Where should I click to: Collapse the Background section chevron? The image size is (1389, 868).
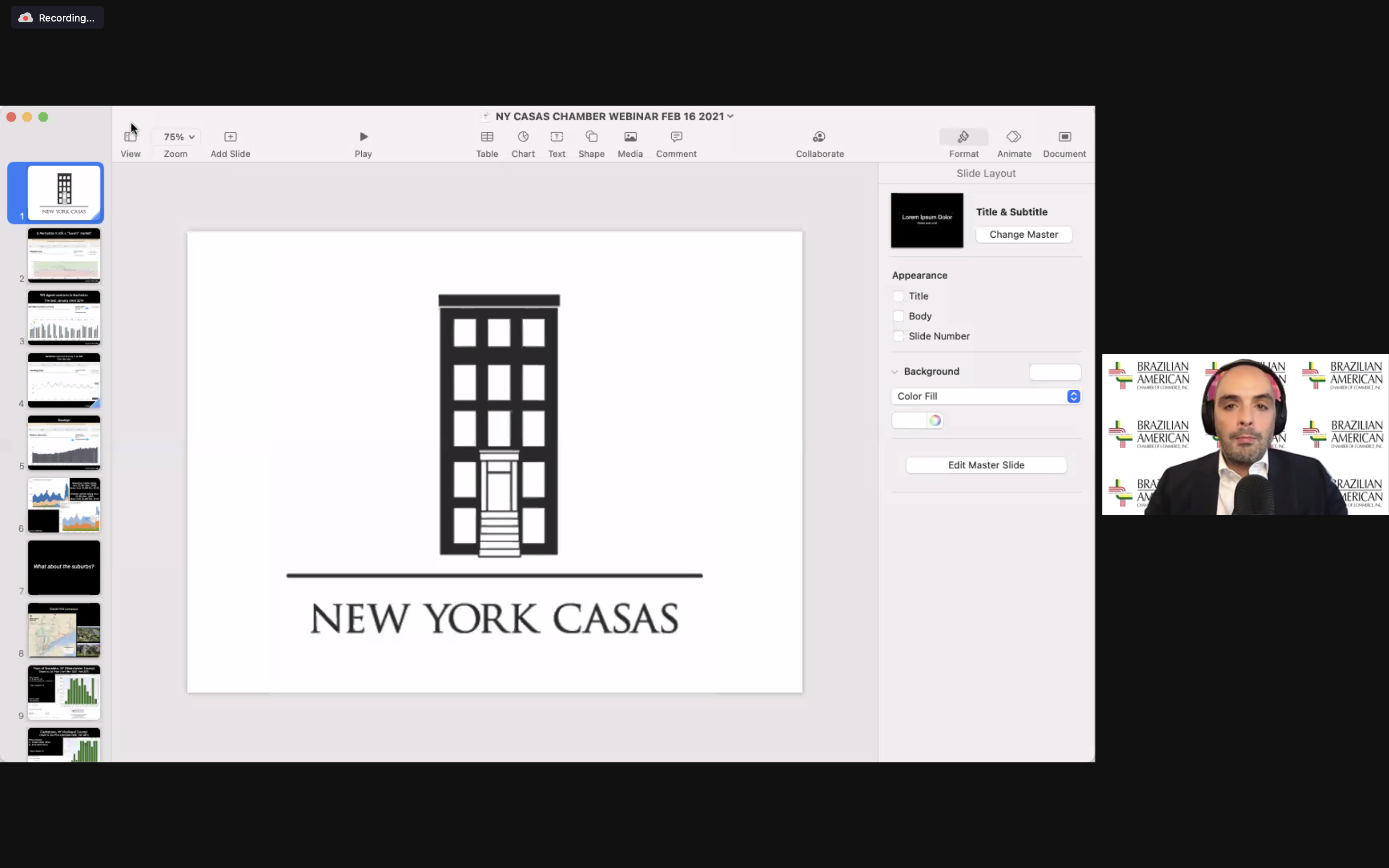click(894, 372)
